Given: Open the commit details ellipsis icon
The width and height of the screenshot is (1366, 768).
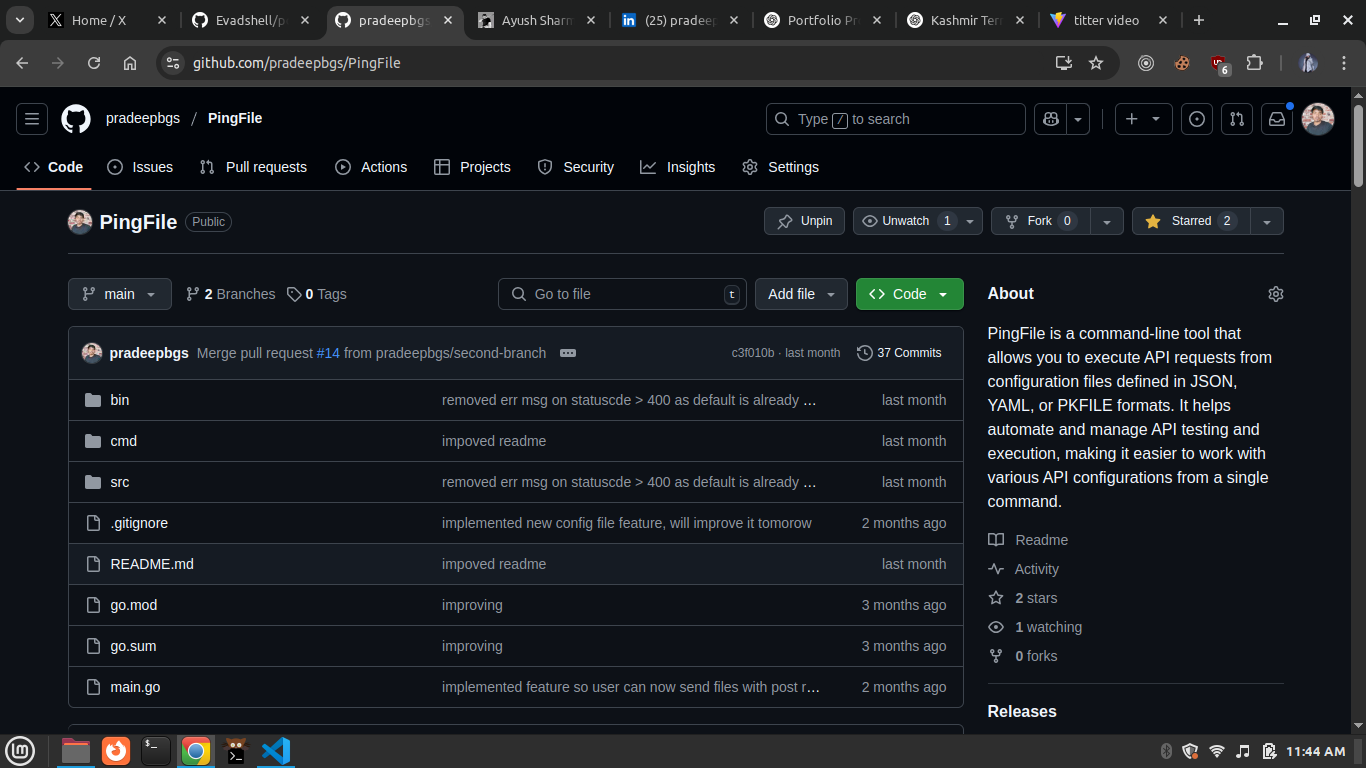Looking at the screenshot, I should click(568, 353).
